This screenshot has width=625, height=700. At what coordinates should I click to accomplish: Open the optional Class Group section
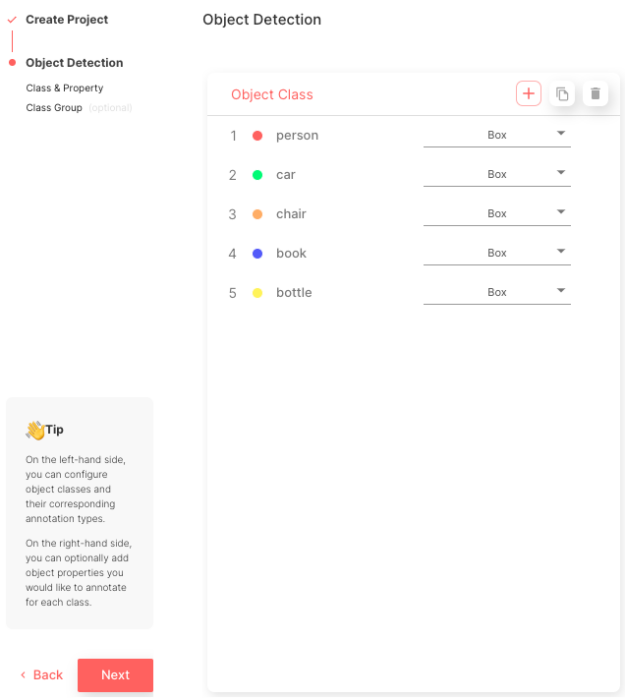55,108
